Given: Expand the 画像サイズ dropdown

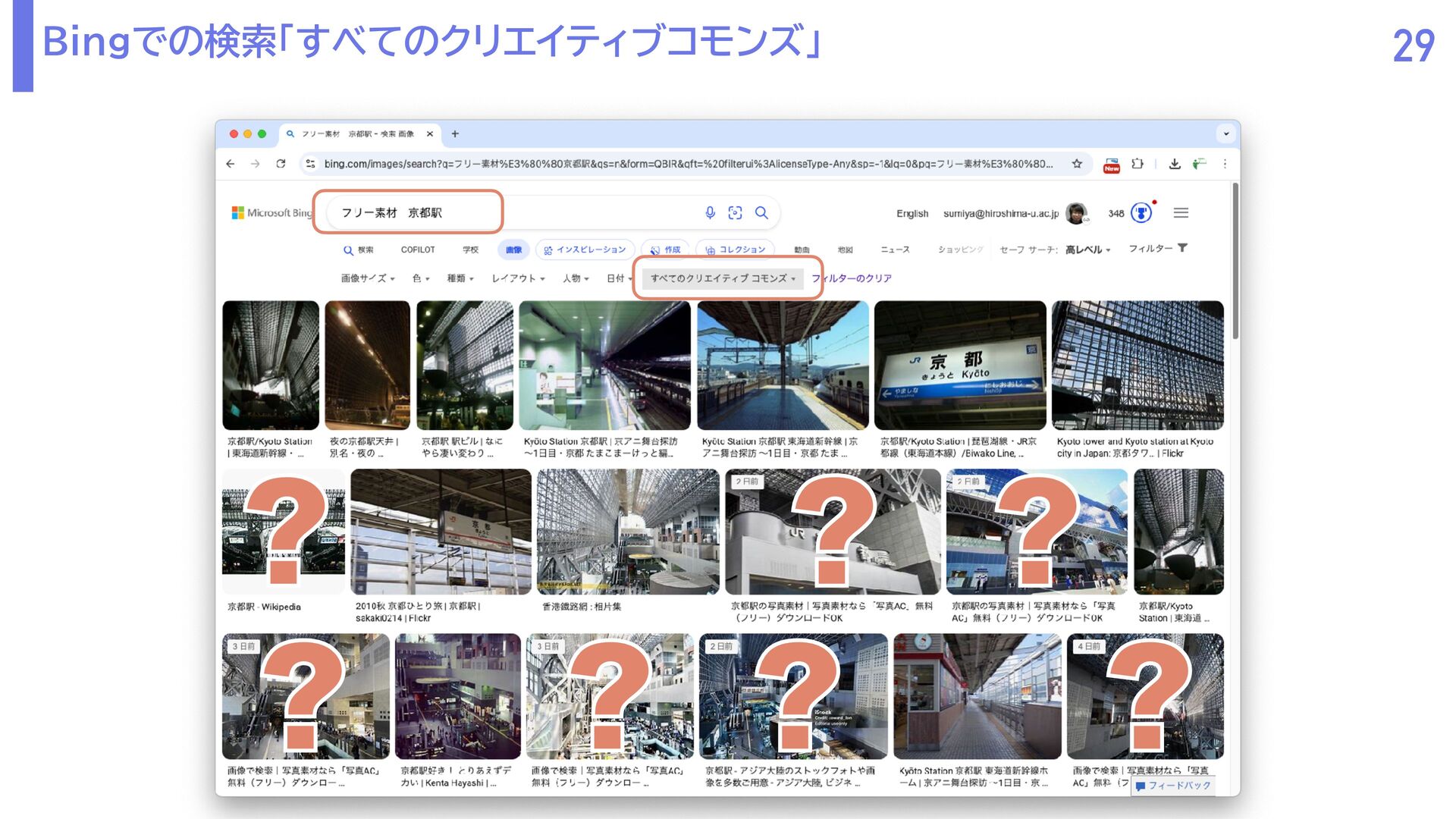Looking at the screenshot, I should point(368,278).
